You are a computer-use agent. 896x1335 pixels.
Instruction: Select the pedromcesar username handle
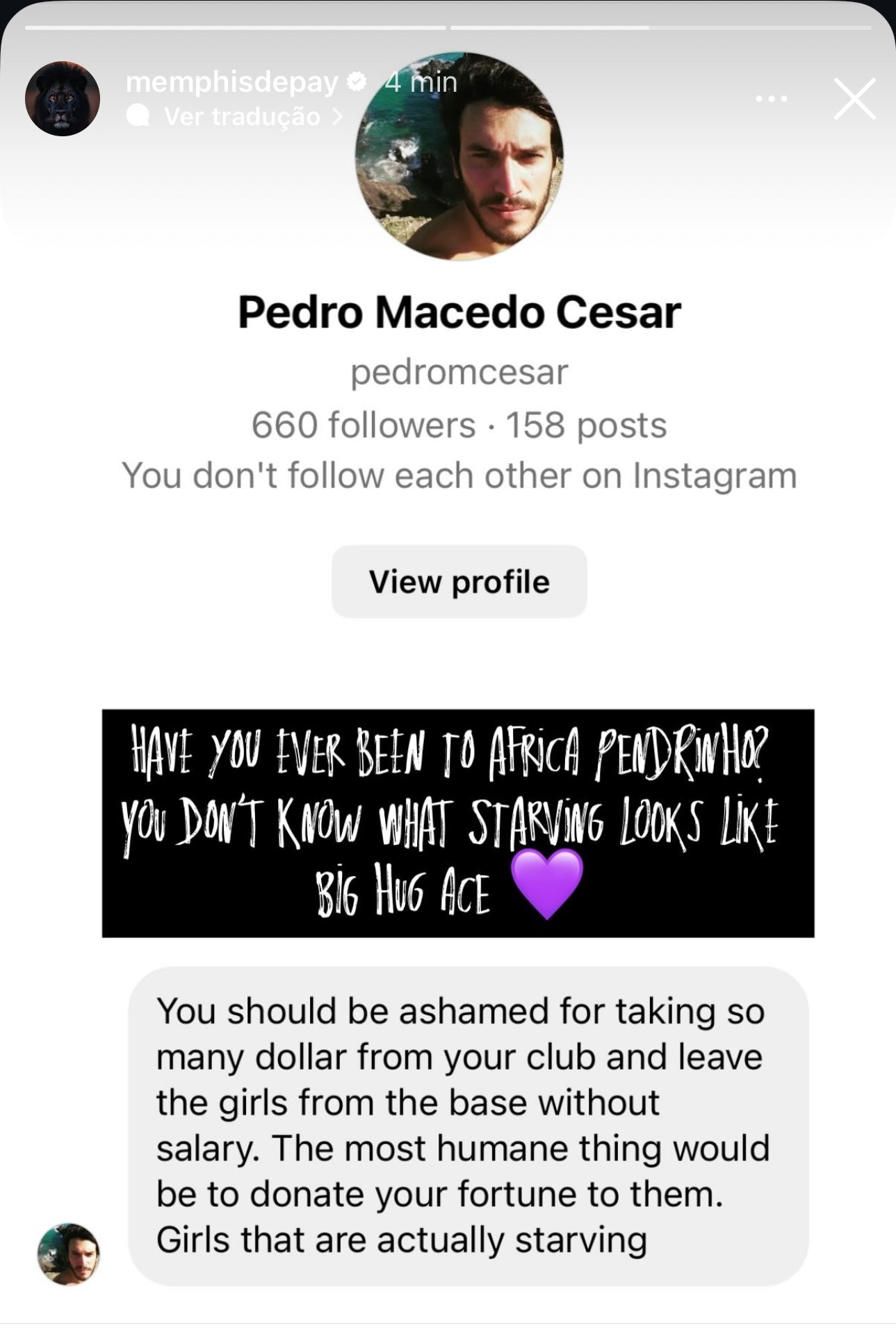(x=459, y=373)
